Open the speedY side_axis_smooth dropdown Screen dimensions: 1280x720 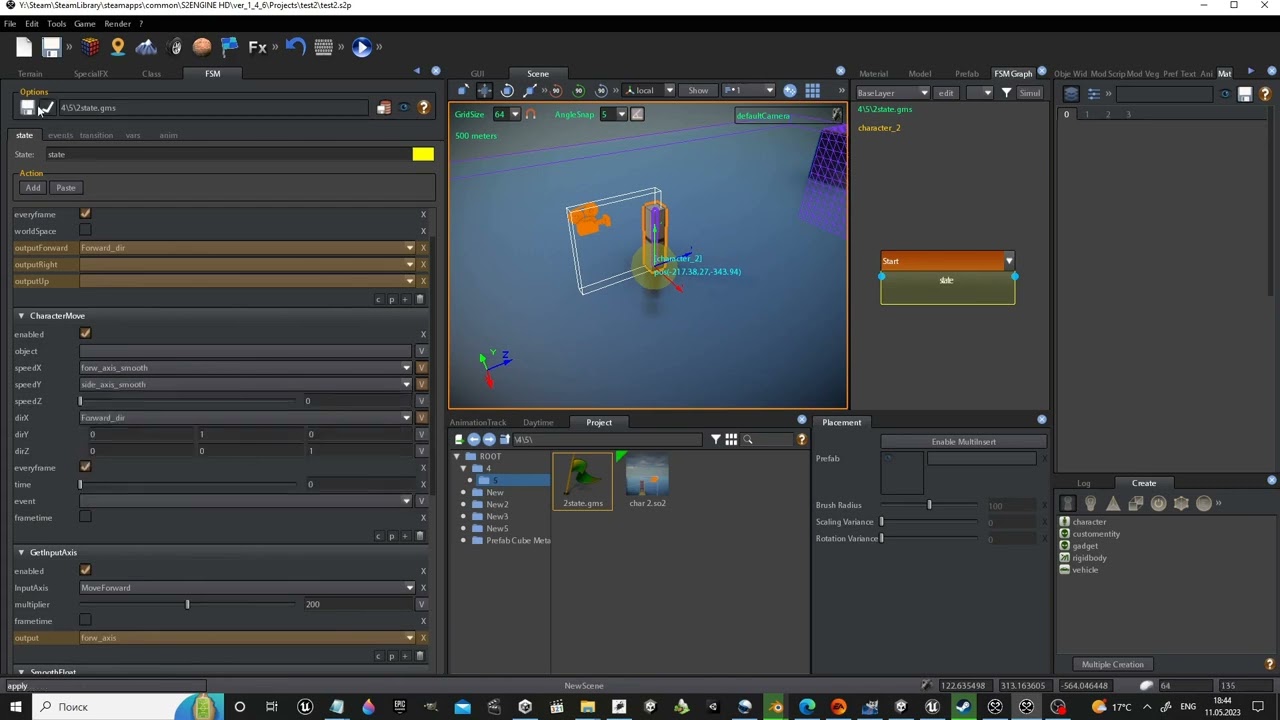(246, 384)
